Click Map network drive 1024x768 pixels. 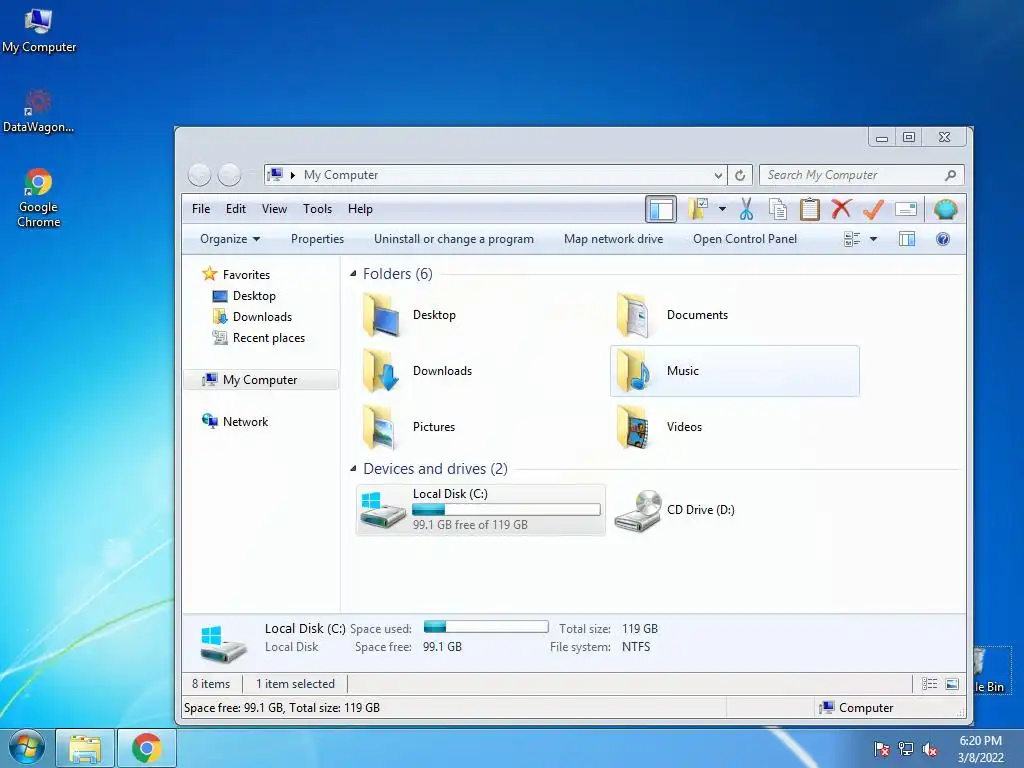pos(613,239)
